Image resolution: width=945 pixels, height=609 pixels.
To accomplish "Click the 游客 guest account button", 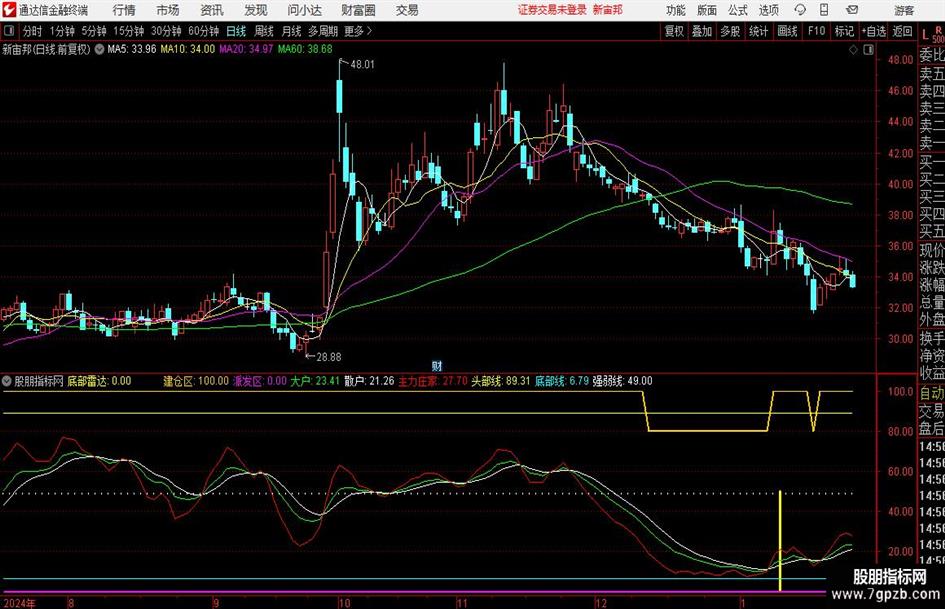I will coord(904,10).
